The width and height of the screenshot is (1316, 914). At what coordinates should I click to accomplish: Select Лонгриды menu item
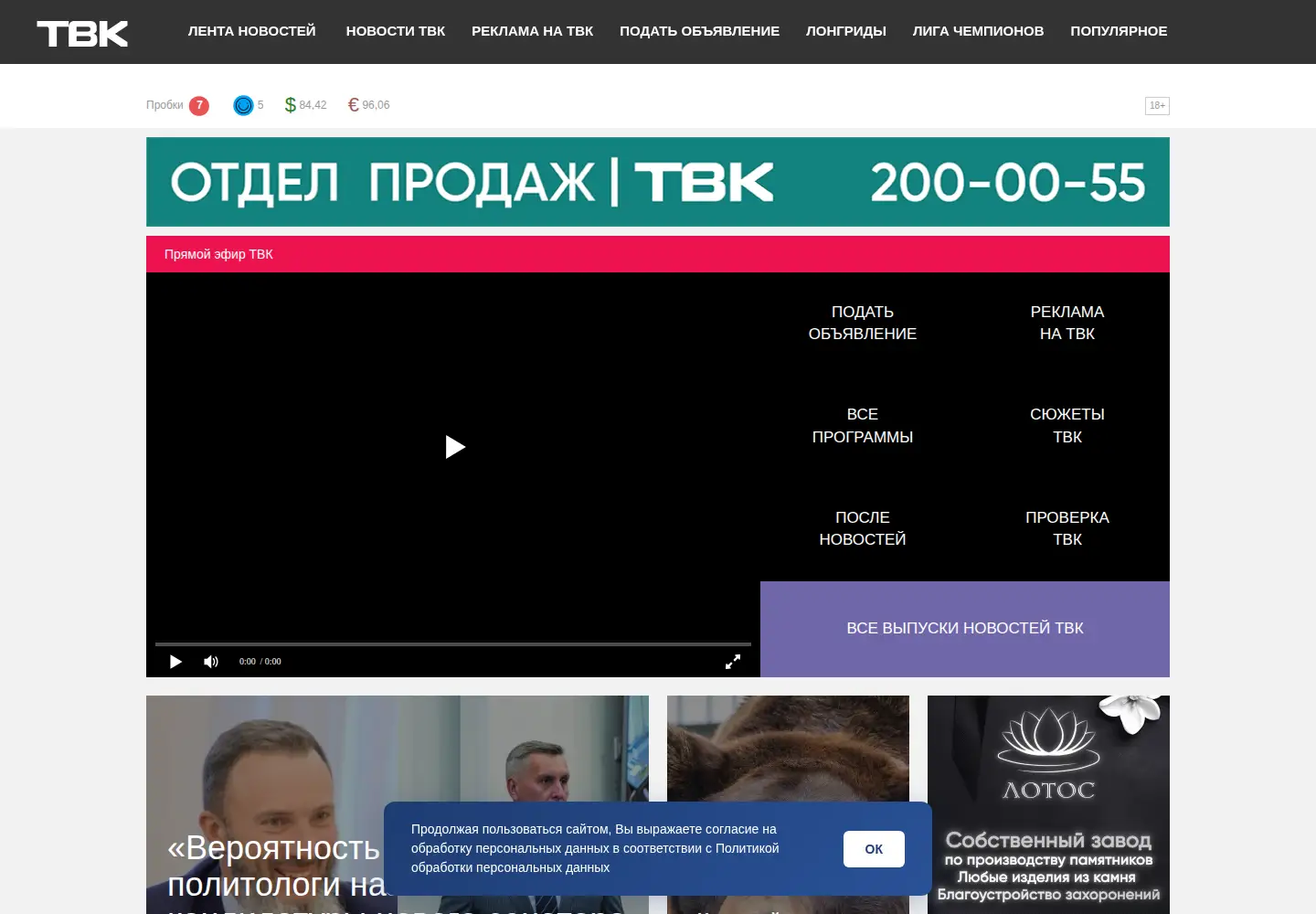(846, 31)
